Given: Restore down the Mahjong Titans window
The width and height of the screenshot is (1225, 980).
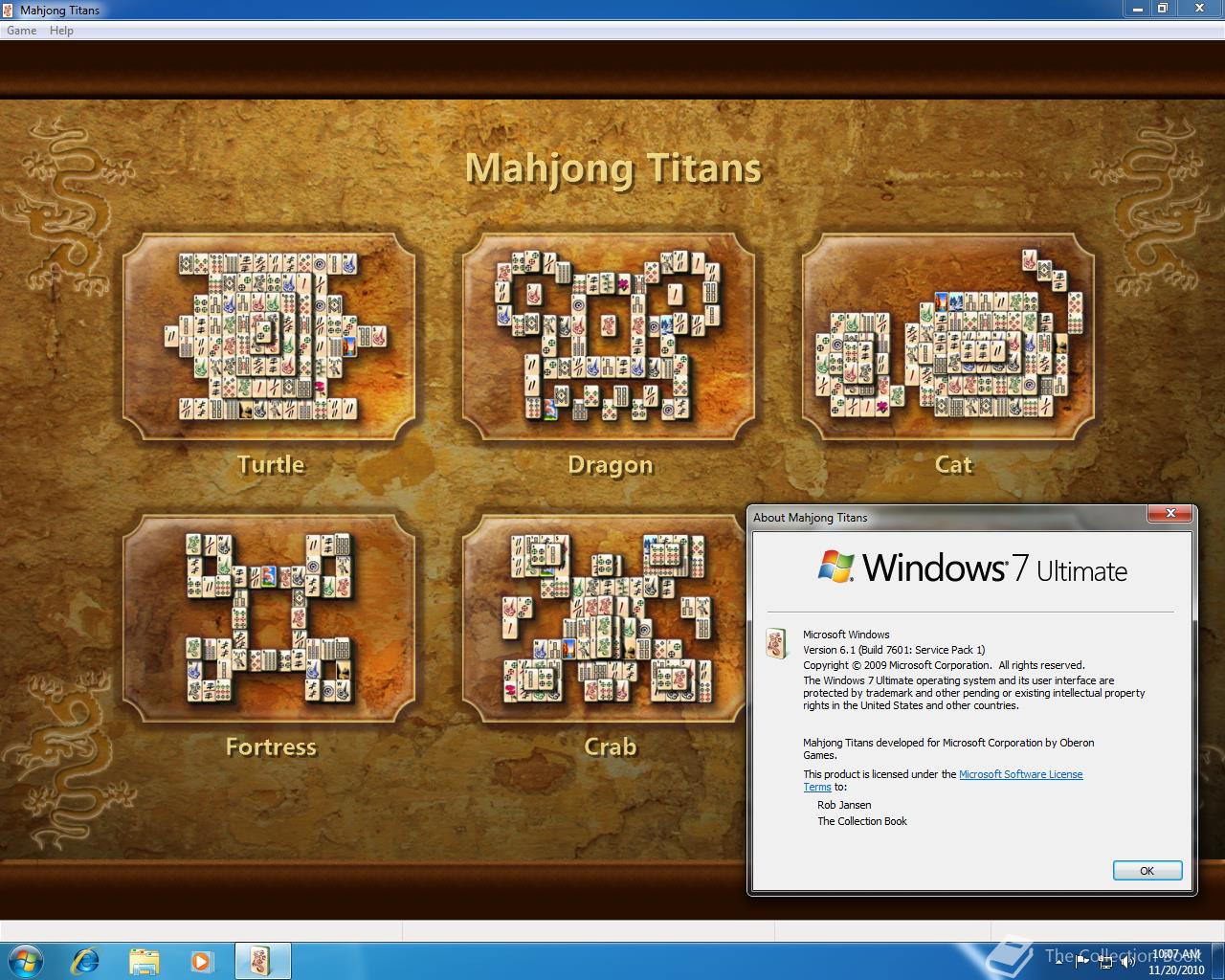Looking at the screenshot, I should (1163, 8).
